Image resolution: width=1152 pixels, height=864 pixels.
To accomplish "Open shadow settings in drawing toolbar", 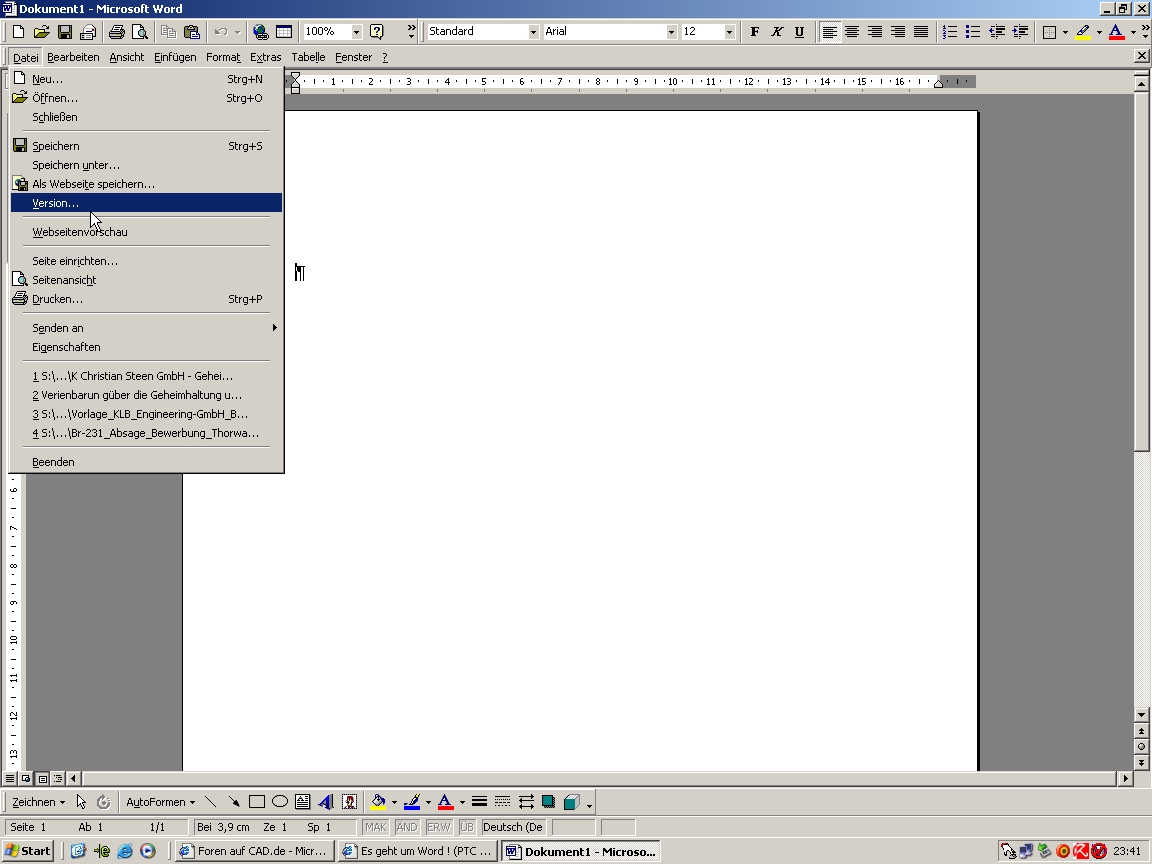I will 548,802.
